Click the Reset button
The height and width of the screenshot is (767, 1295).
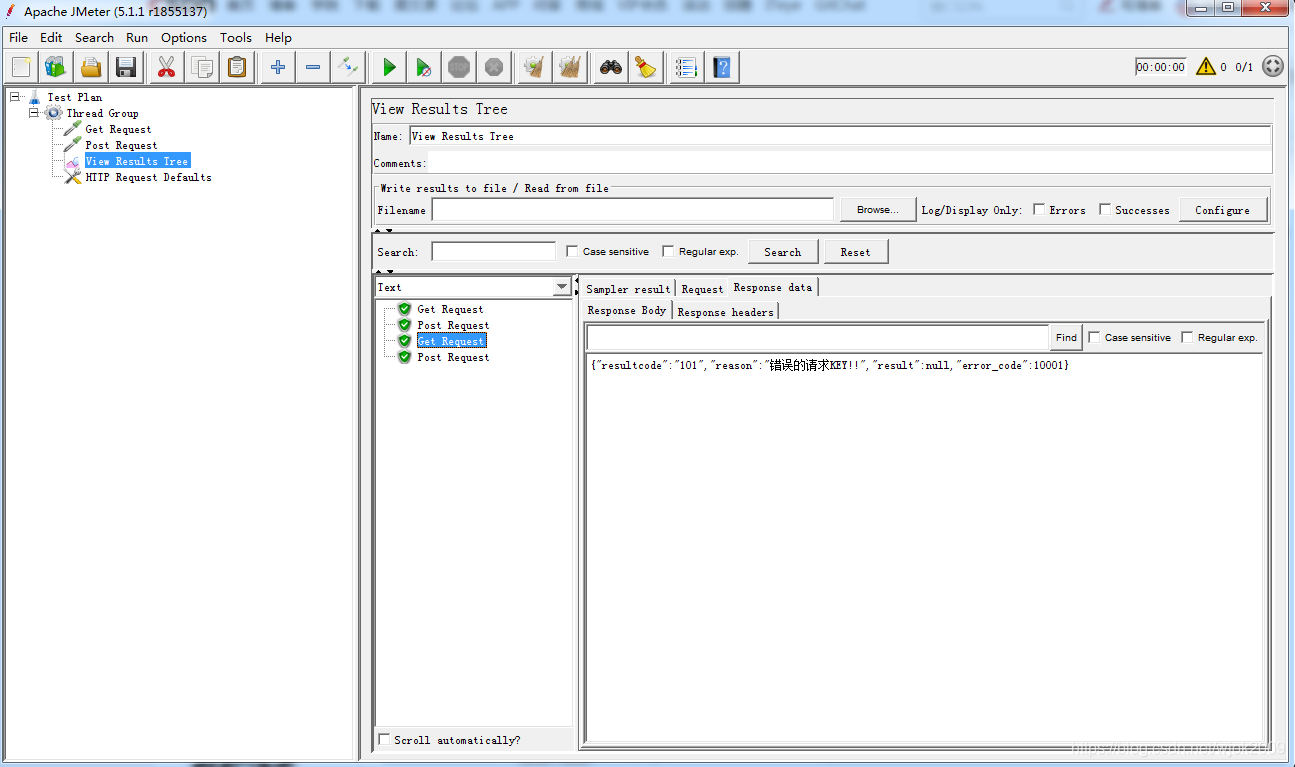[855, 252]
